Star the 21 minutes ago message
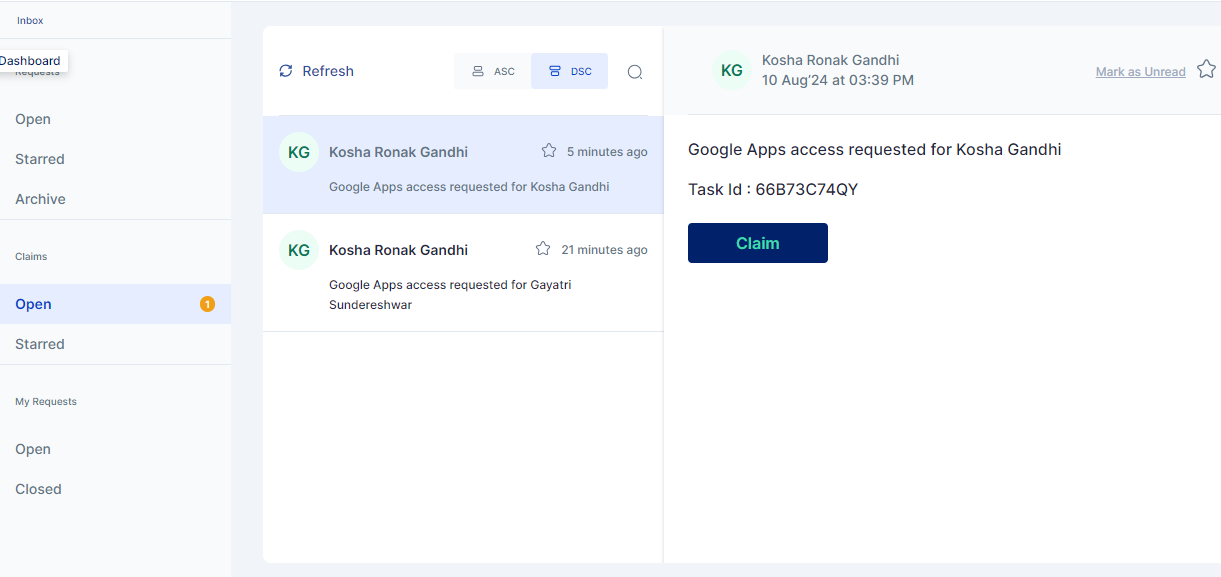 (x=543, y=249)
